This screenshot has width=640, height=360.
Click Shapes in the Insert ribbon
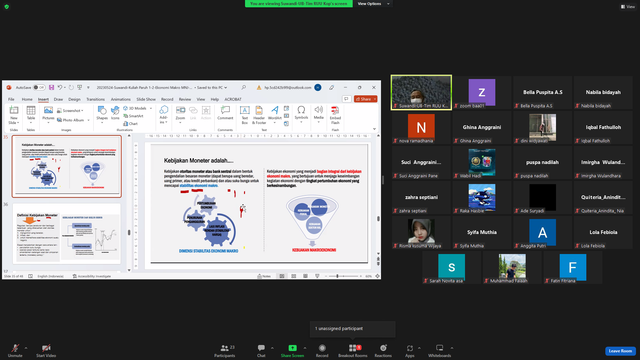[102, 114]
